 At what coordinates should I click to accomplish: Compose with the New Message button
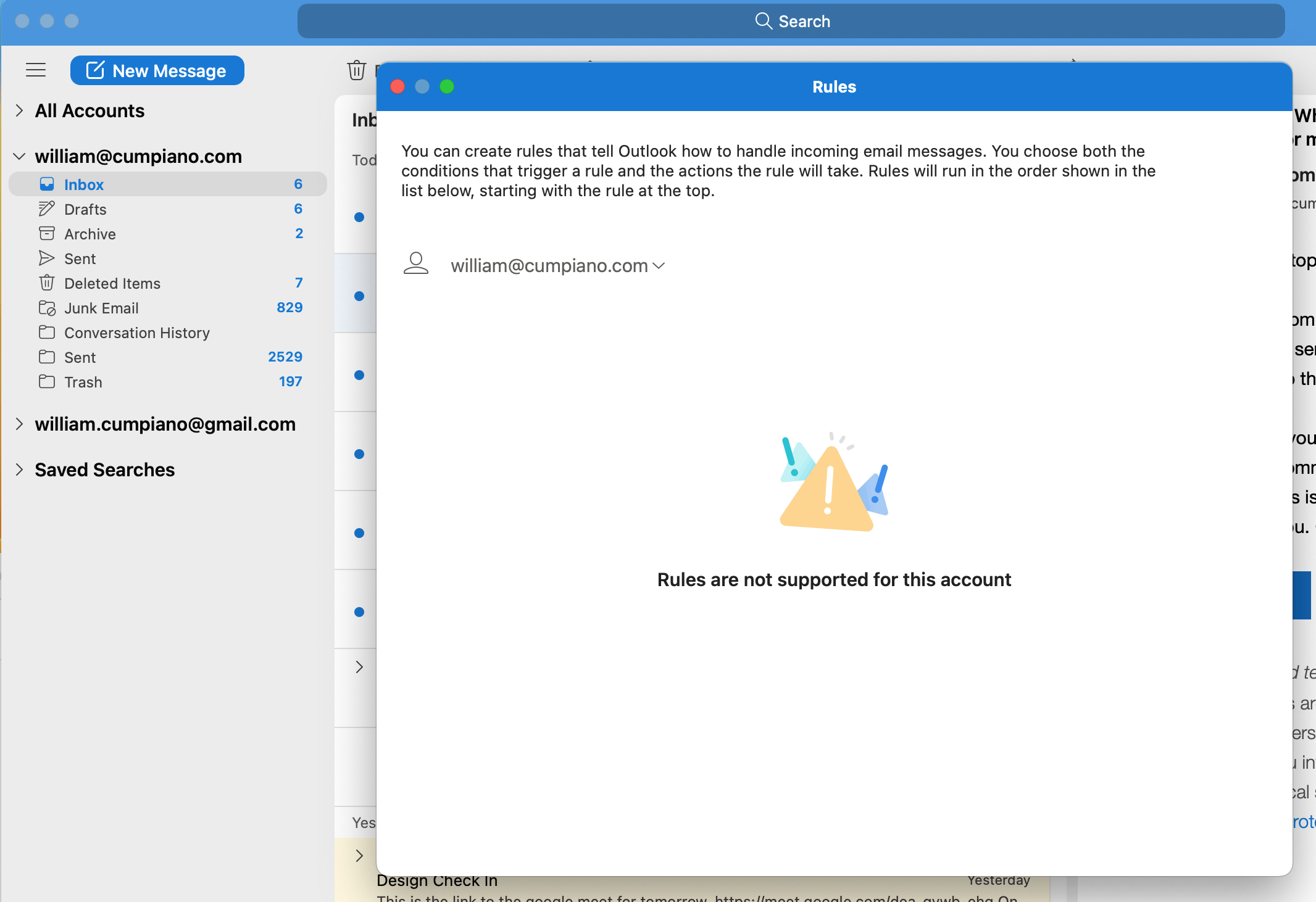click(157, 71)
